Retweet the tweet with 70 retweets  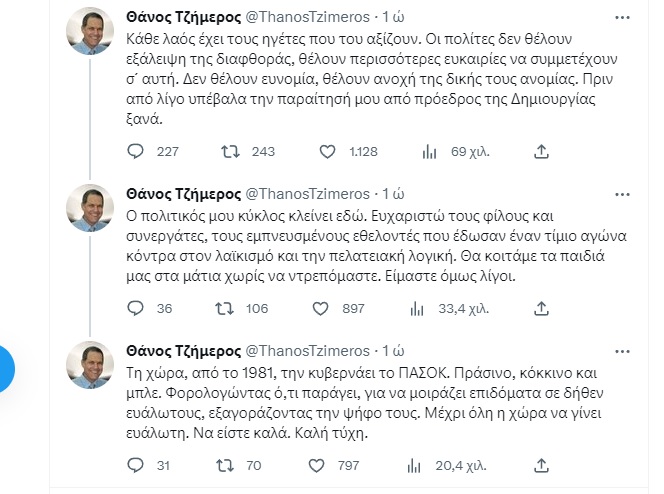point(228,464)
